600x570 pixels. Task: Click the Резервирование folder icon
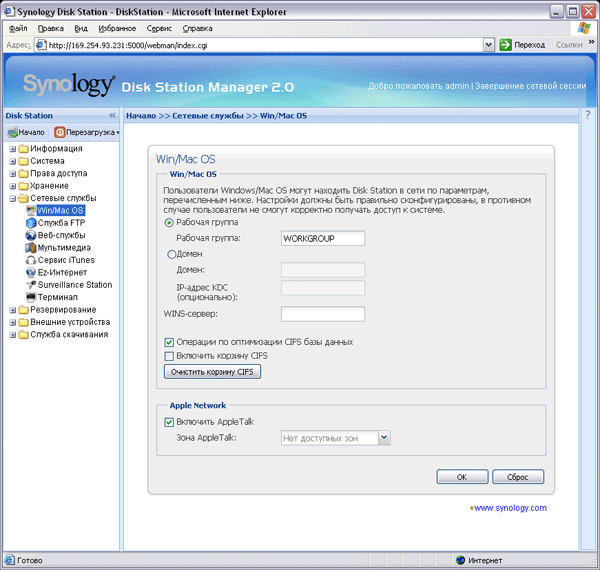(x=24, y=309)
